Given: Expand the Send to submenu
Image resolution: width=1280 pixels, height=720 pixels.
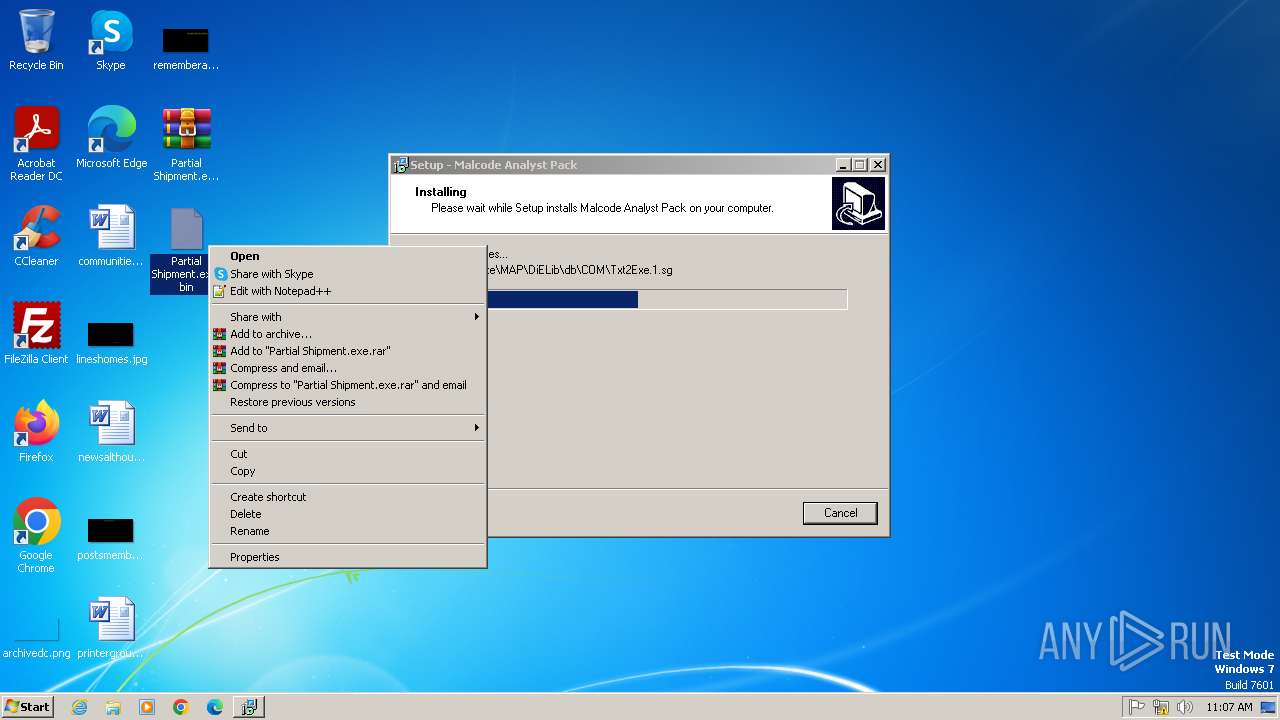Looking at the screenshot, I should [347, 428].
